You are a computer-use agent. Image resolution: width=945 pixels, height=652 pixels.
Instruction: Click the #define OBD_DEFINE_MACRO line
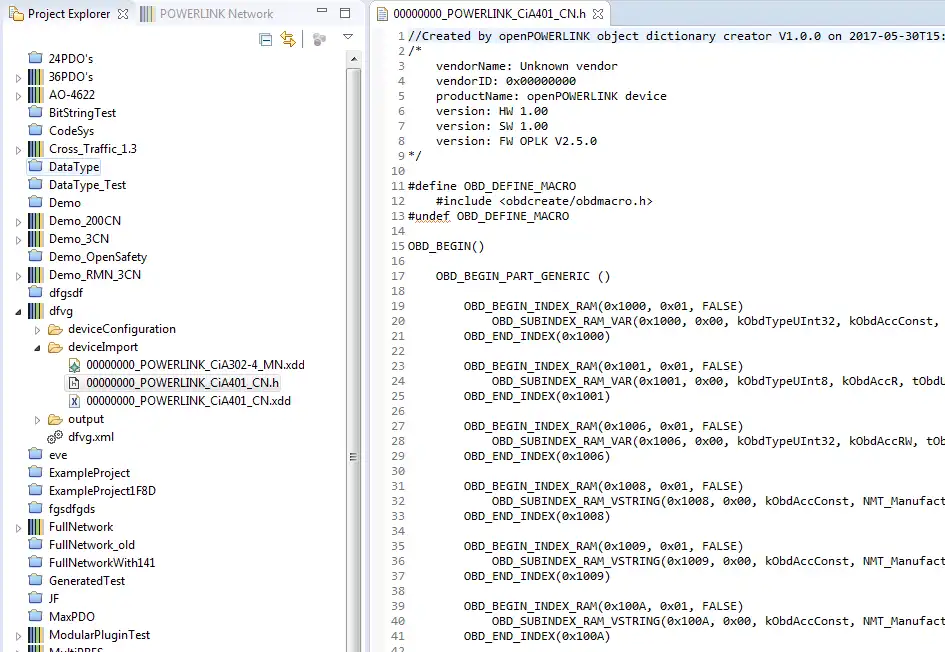(x=492, y=186)
